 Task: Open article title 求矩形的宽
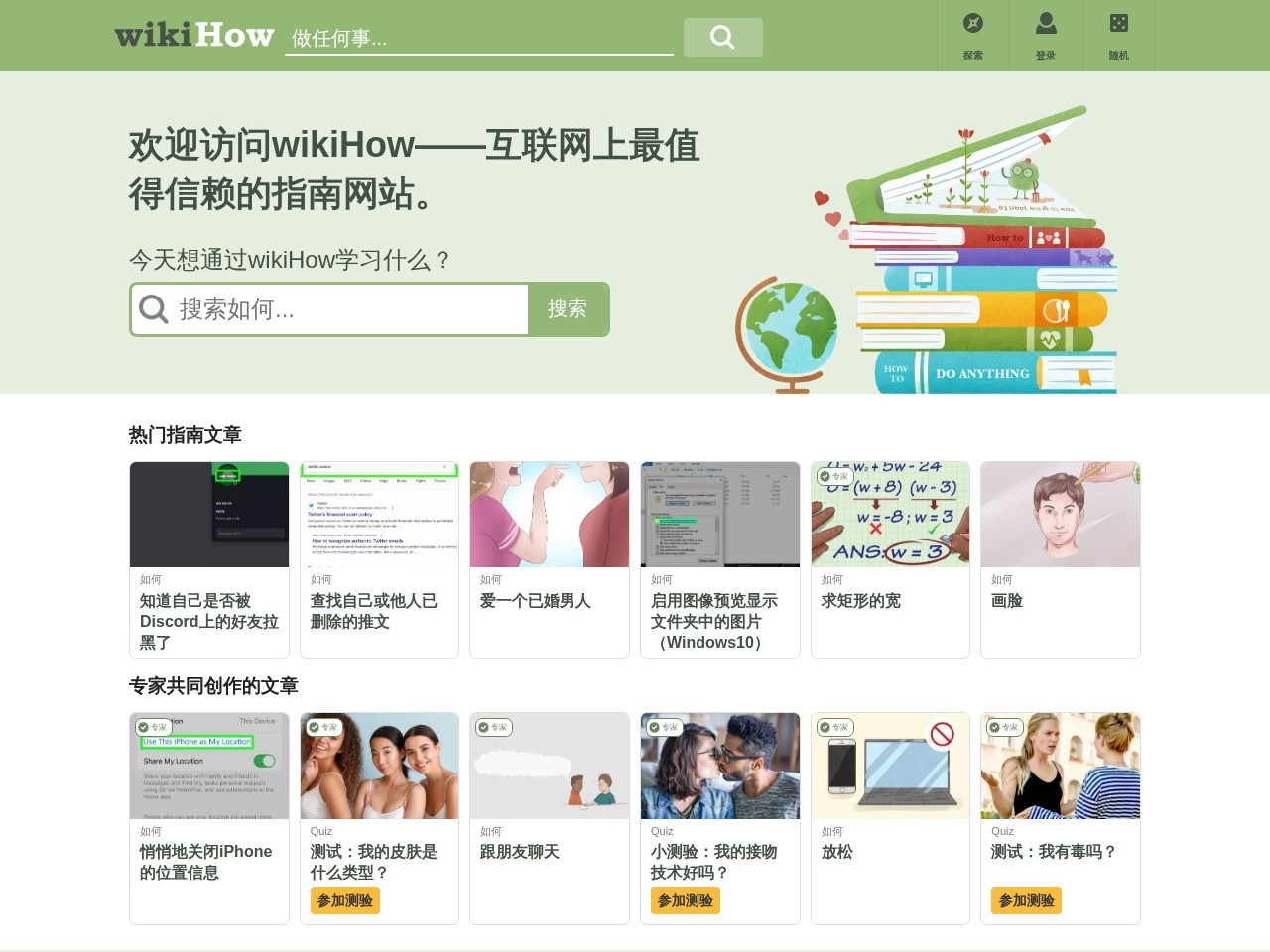tap(861, 601)
